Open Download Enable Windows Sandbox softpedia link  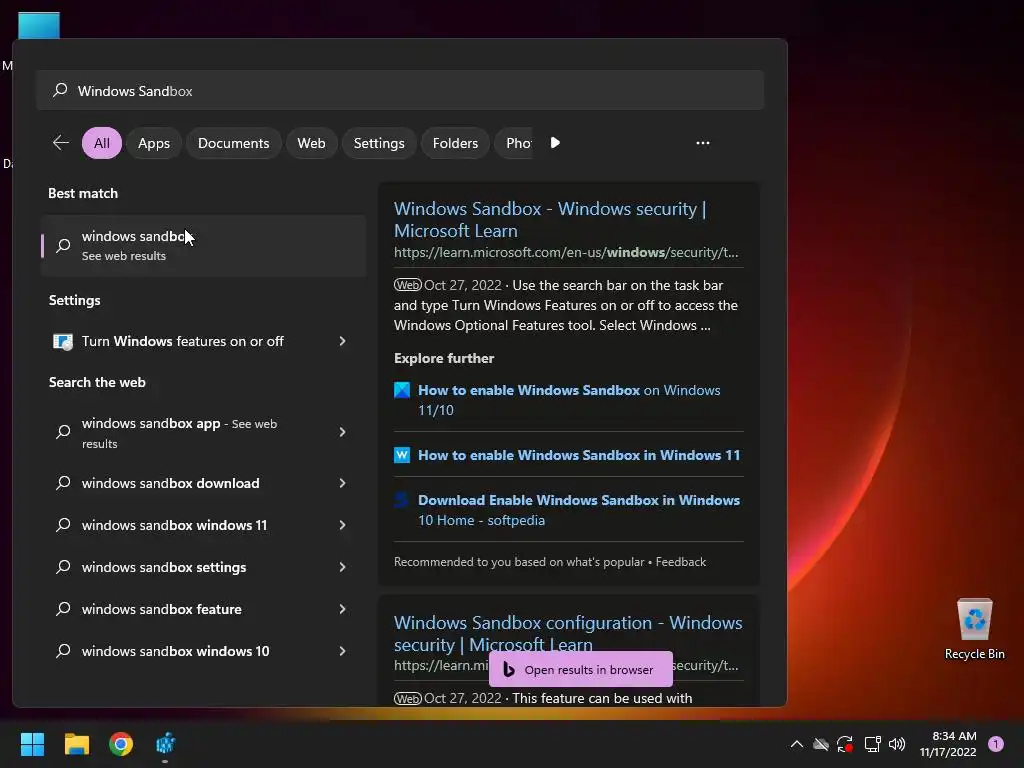tap(579, 510)
